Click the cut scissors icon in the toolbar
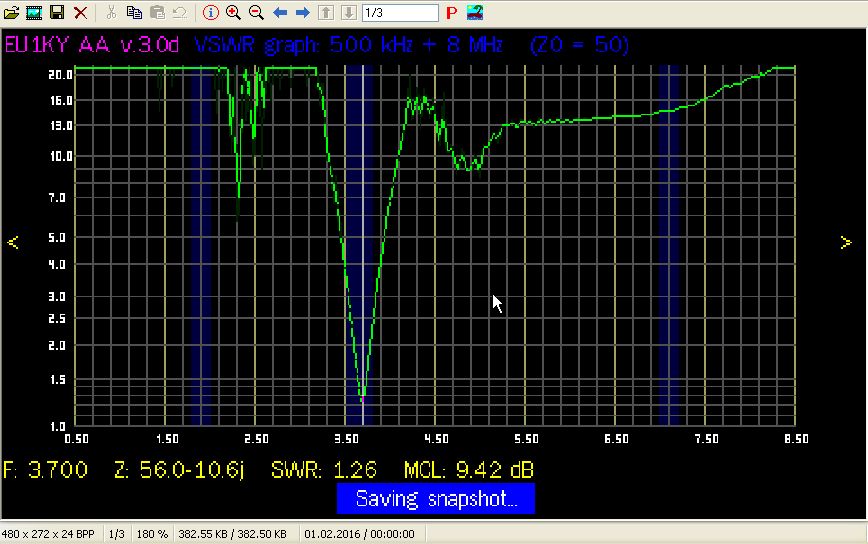The height and width of the screenshot is (544, 868). 111,13
